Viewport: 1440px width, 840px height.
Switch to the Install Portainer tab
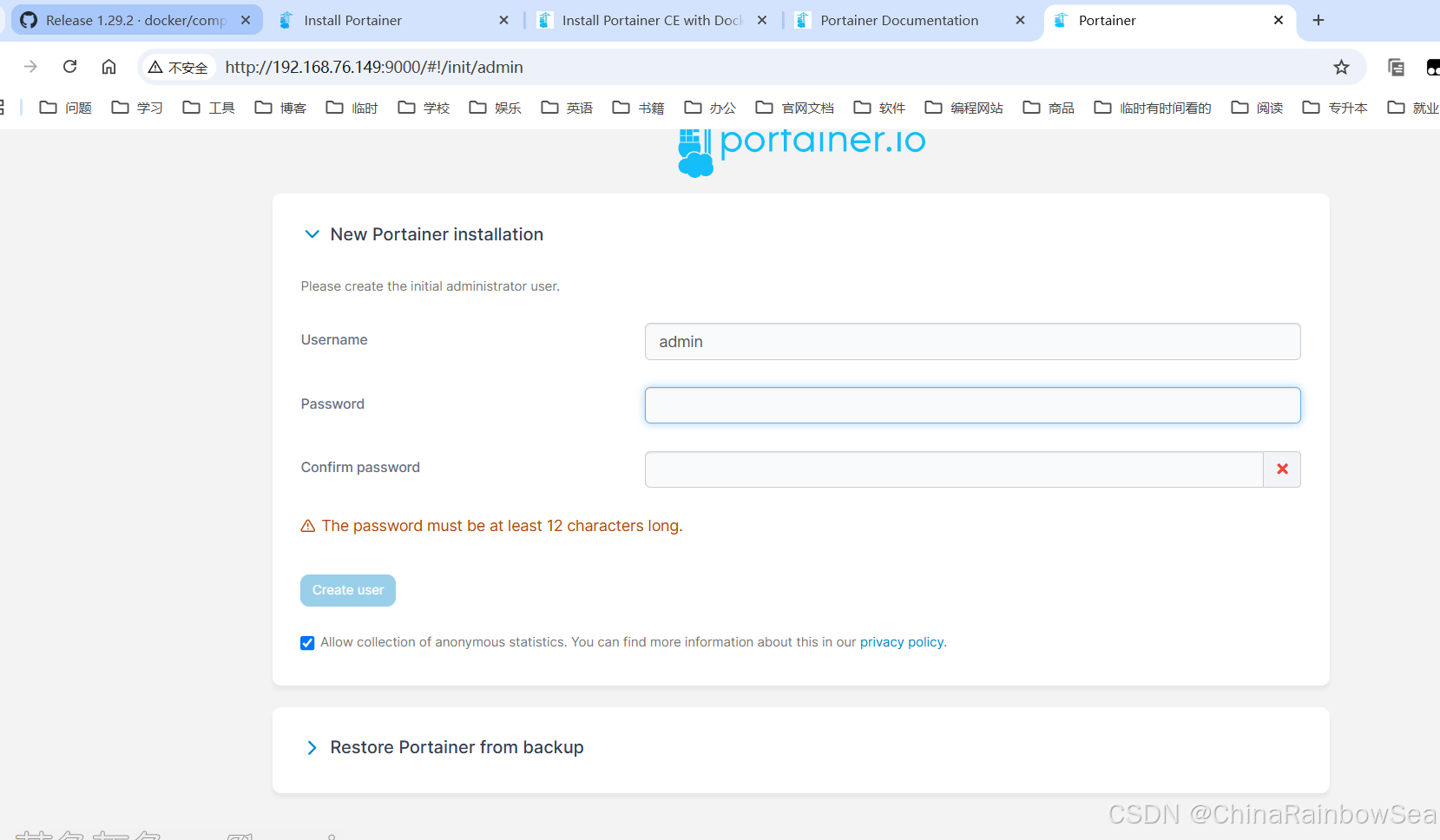(352, 20)
